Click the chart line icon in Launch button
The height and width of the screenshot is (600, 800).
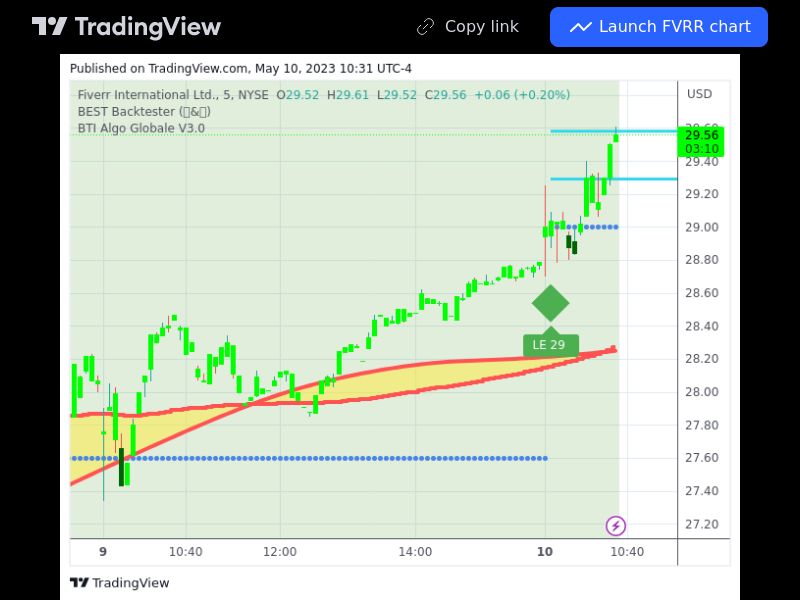pyautogui.click(x=580, y=27)
